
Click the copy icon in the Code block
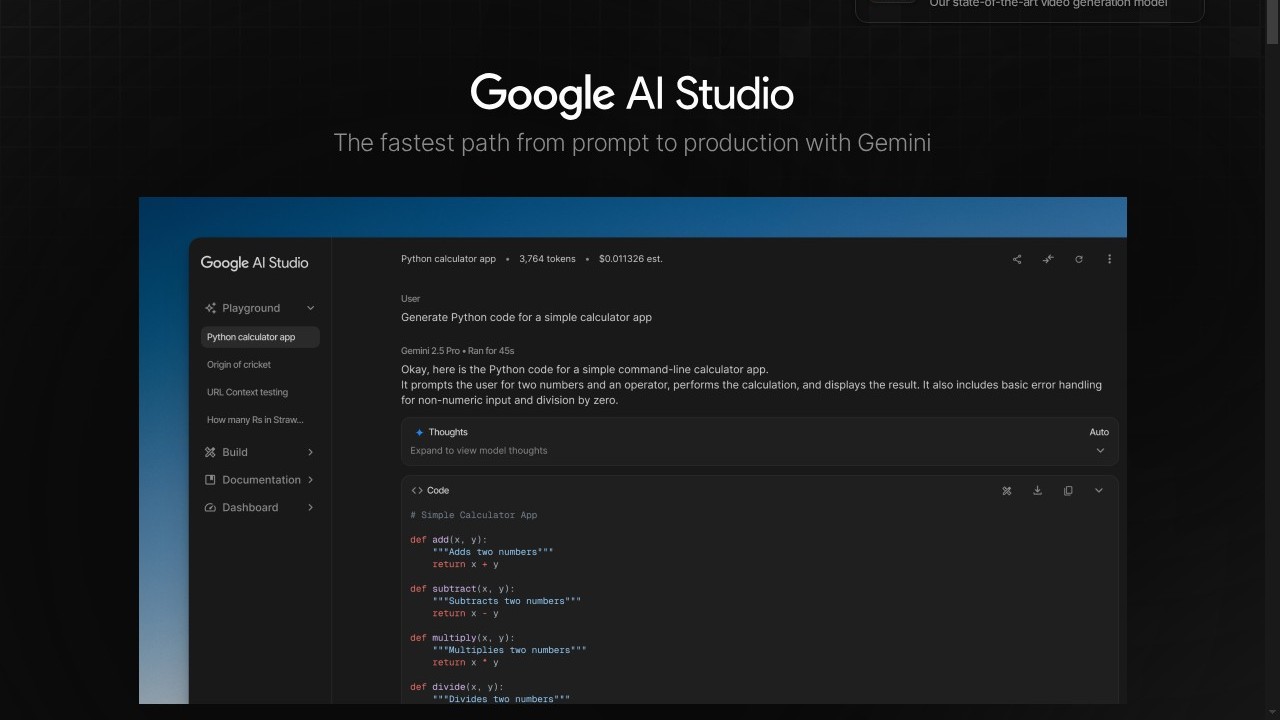1068,491
